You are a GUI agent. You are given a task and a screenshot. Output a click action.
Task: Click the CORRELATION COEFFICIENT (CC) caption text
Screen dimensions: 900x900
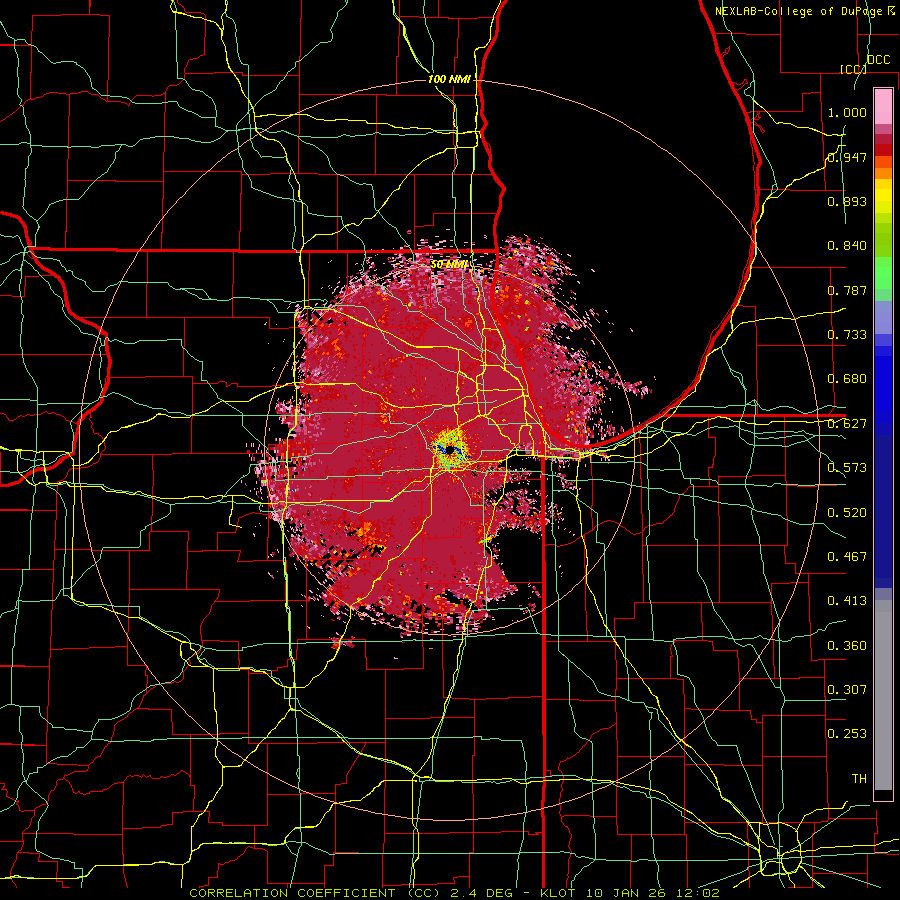point(315,893)
